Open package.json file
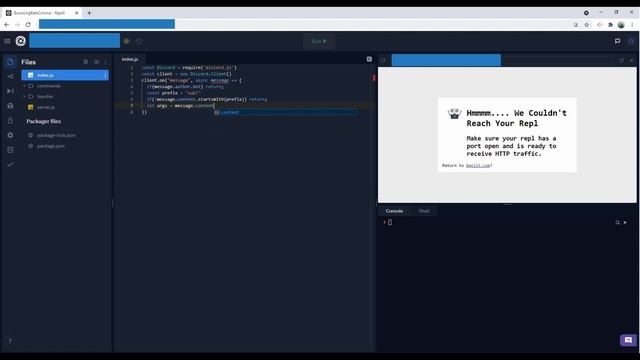The height and width of the screenshot is (360, 640). point(51,146)
